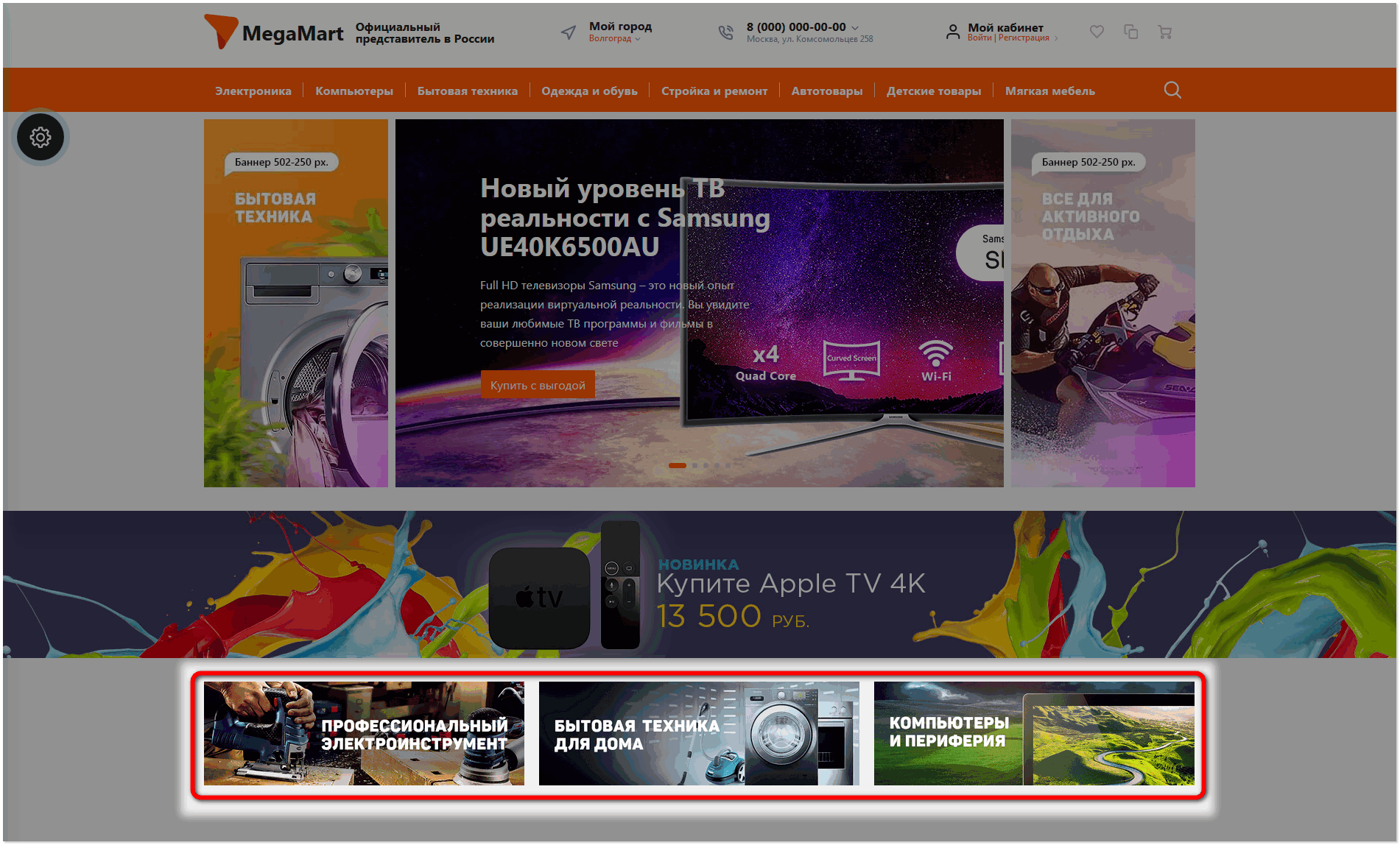Click the 8 (000) 000-00-00 phone number
The image size is (1400, 845).
click(x=796, y=26)
